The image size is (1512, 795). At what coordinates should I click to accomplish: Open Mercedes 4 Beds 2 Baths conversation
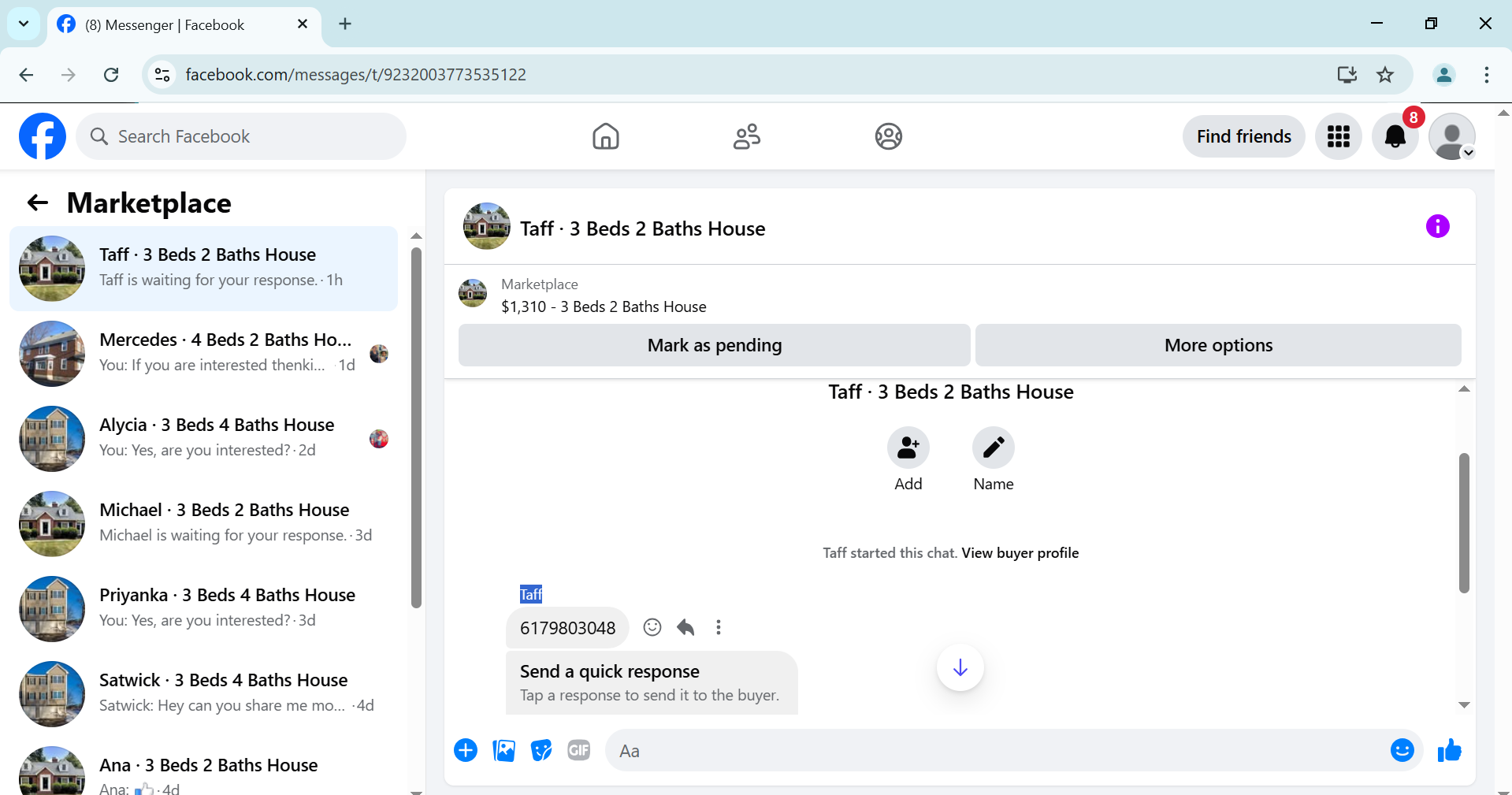click(x=203, y=354)
